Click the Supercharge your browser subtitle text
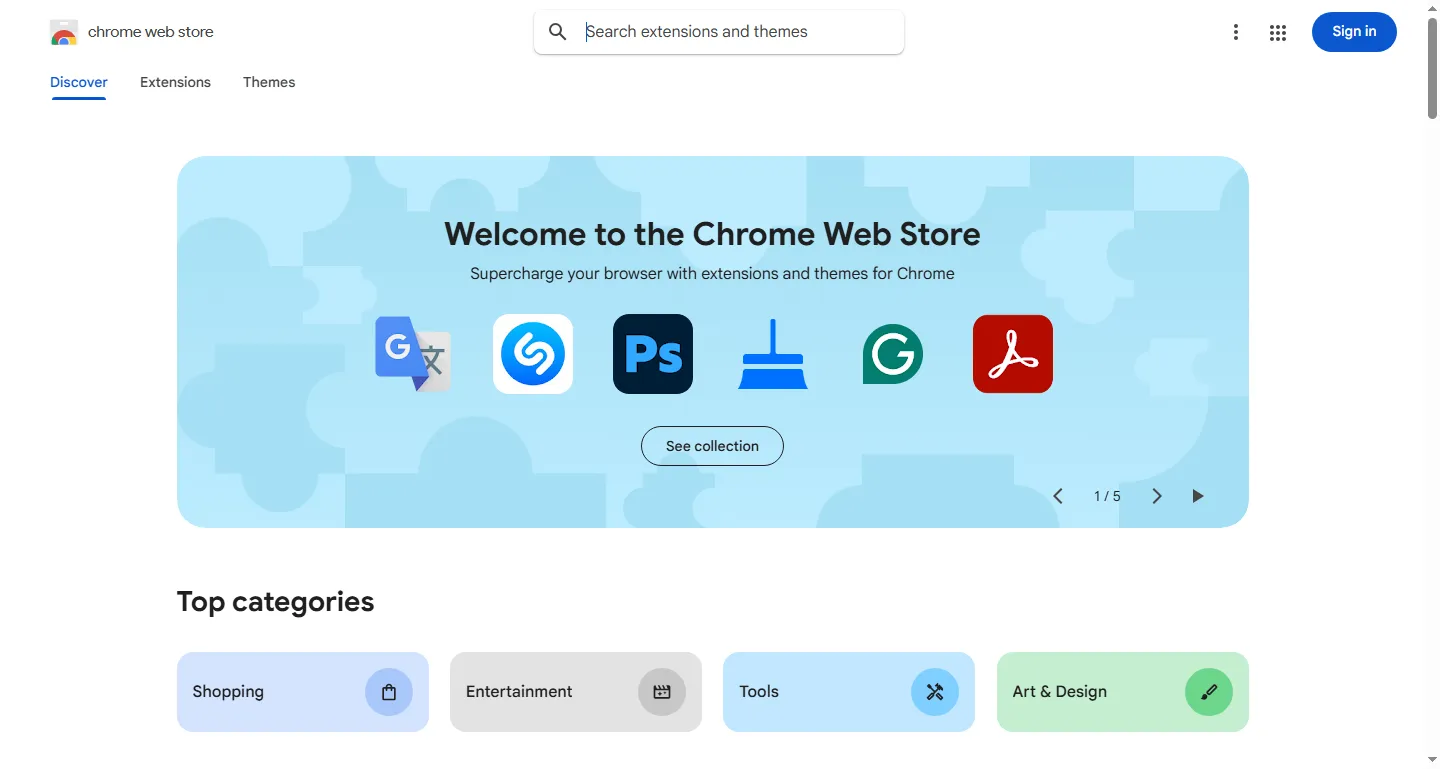Image resolution: width=1440 pixels, height=769 pixels. coord(712,274)
